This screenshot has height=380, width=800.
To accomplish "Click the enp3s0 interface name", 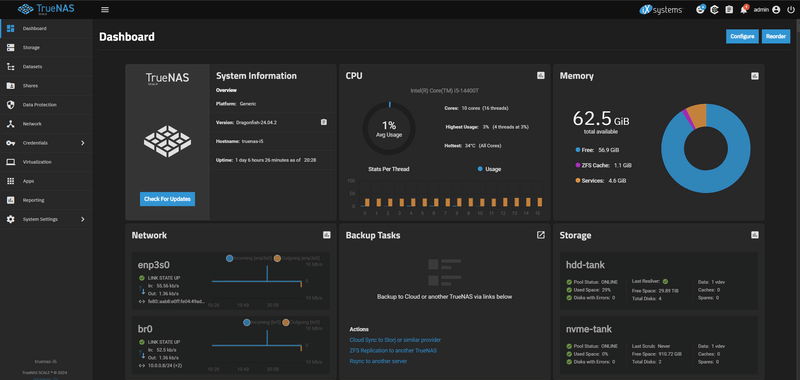I will pyautogui.click(x=154, y=265).
